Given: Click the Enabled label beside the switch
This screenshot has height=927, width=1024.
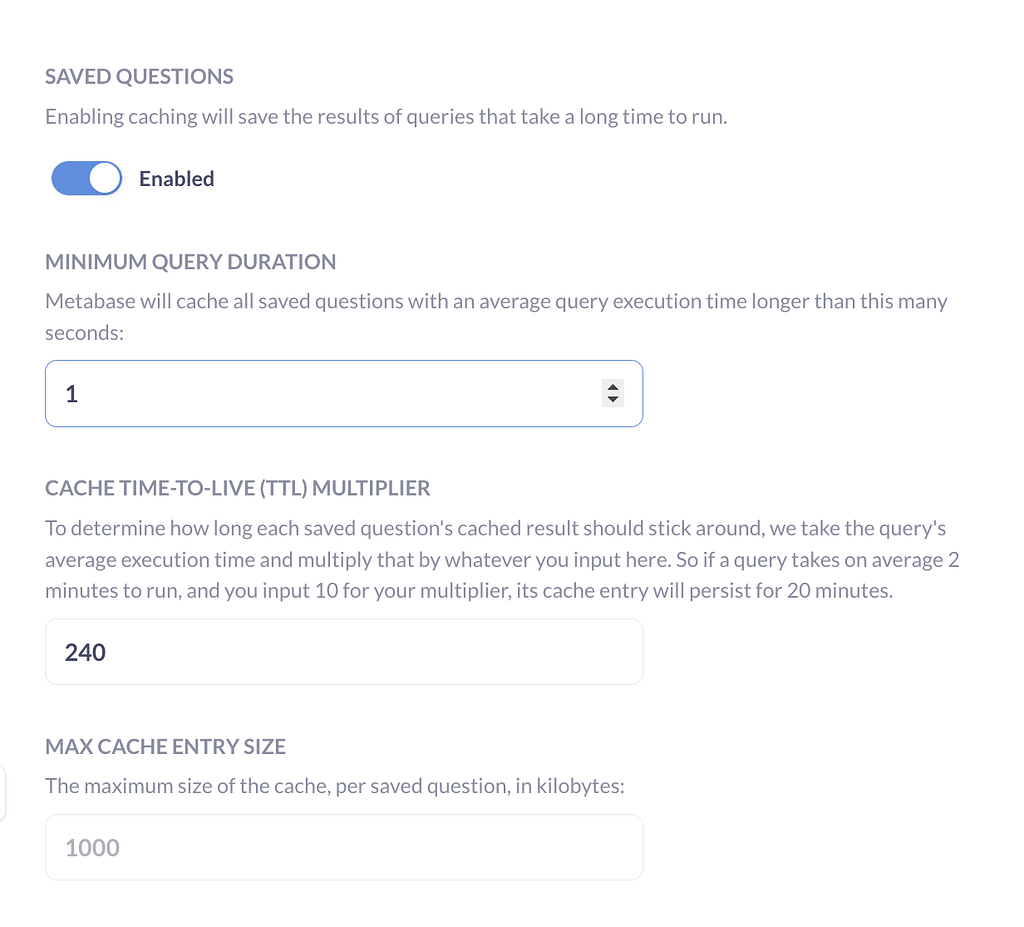Looking at the screenshot, I should click(x=176, y=179).
